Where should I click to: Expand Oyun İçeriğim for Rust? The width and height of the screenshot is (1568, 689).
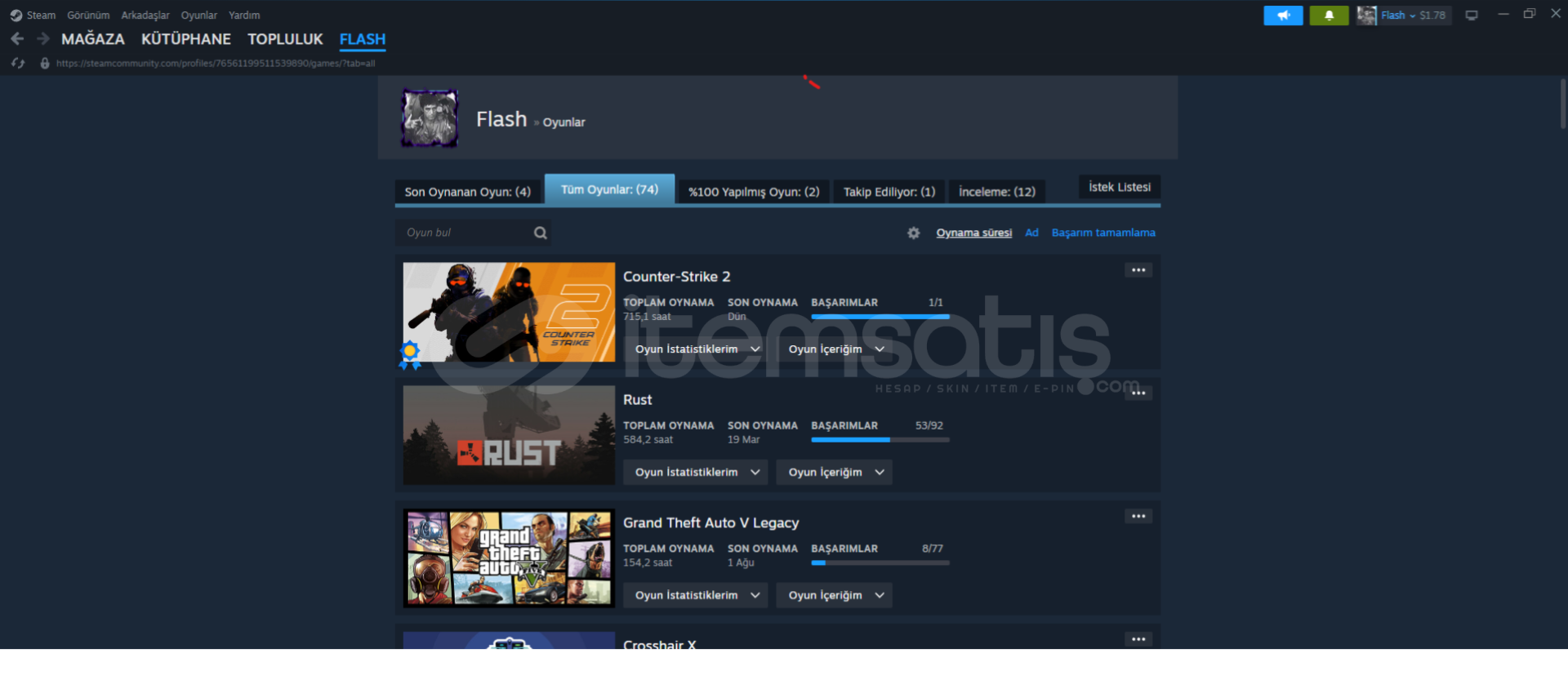(834, 472)
